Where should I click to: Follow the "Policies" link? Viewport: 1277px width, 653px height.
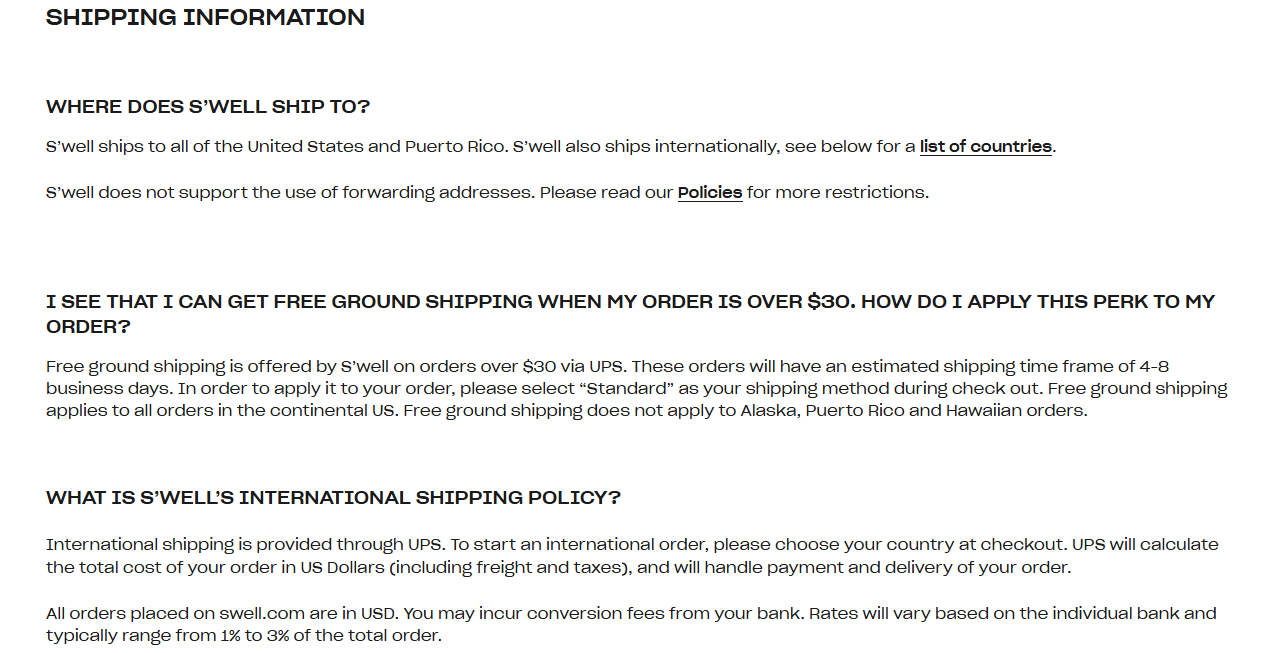tap(709, 192)
